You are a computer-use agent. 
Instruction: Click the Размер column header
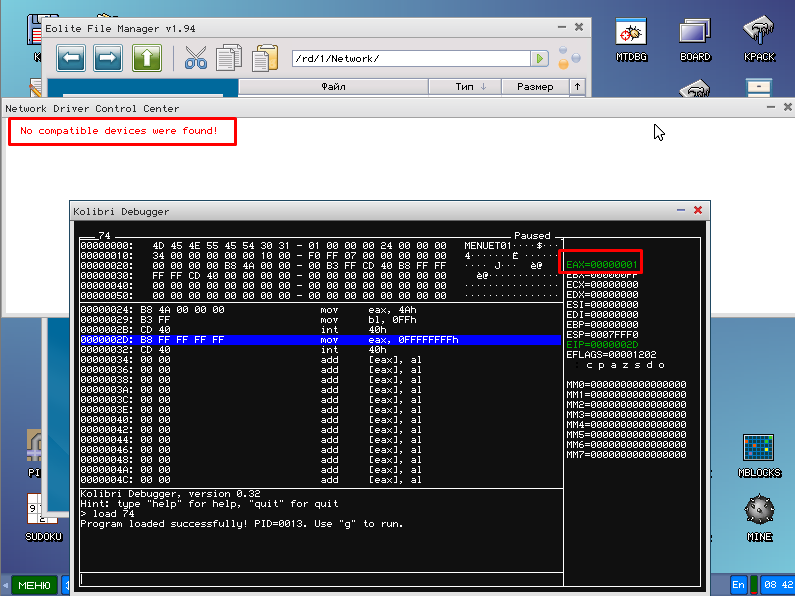click(x=535, y=87)
